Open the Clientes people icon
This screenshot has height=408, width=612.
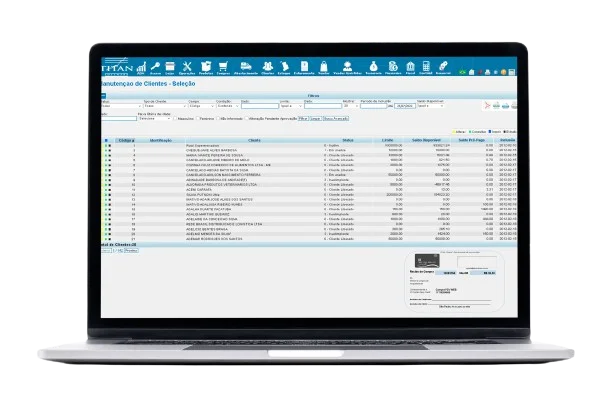click(267, 67)
